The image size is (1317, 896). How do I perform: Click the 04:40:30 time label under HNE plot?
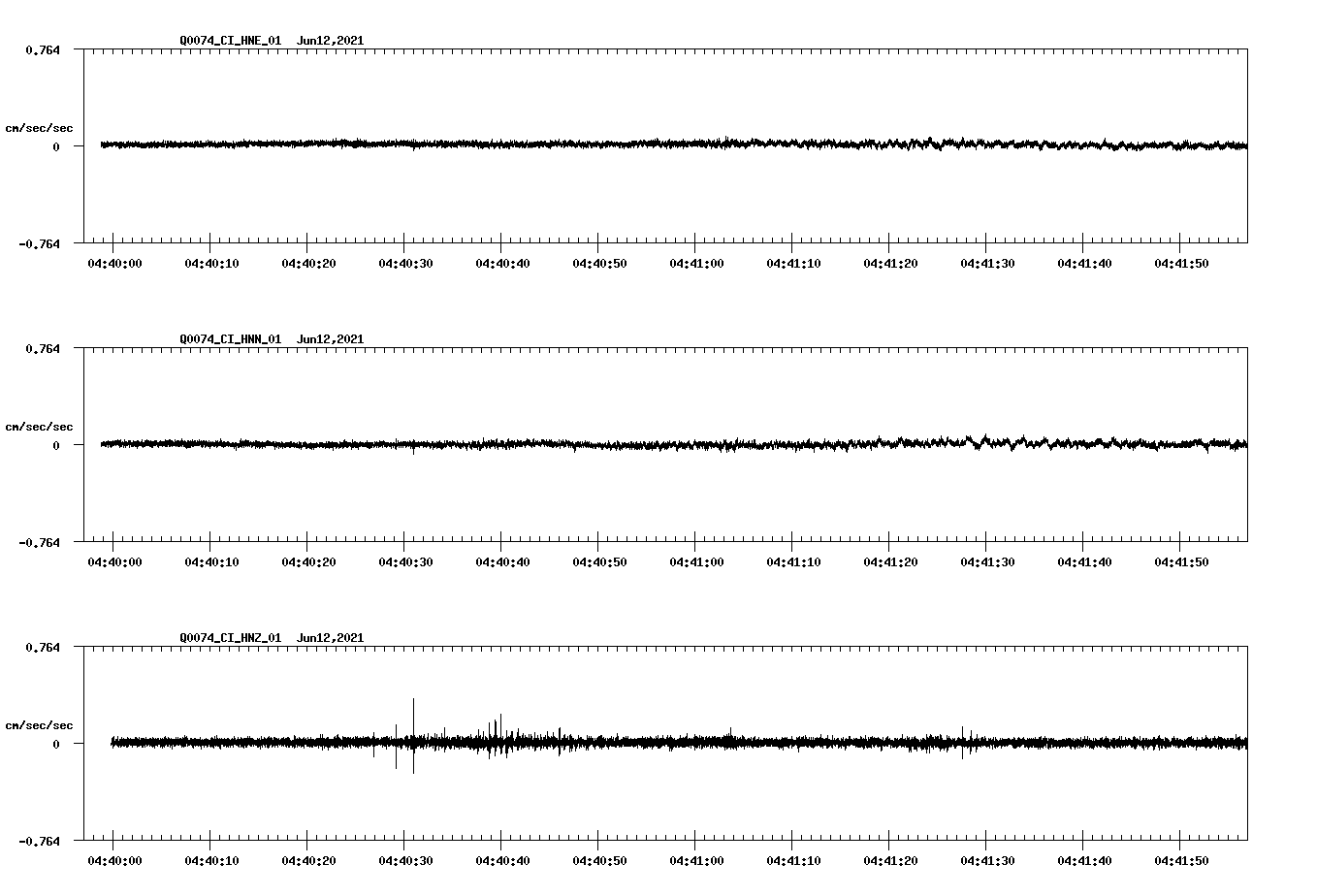(x=405, y=264)
